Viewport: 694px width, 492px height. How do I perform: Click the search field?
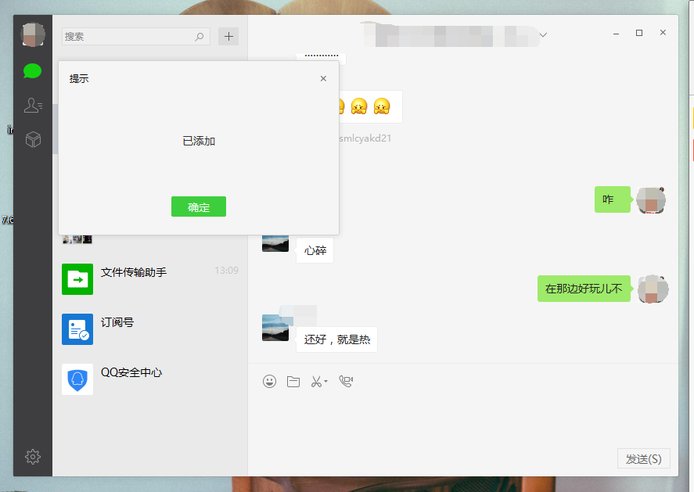point(136,36)
